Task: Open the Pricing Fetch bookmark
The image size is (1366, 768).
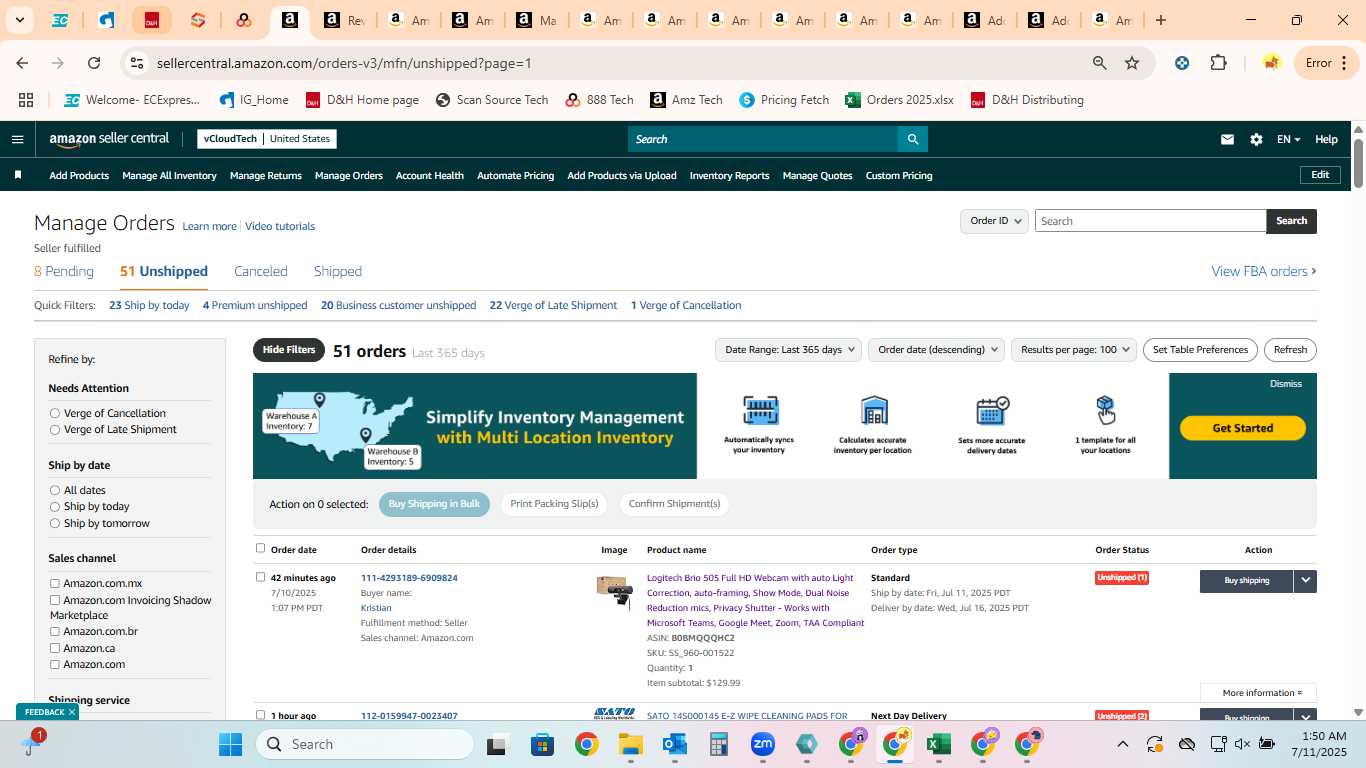Action: tap(784, 100)
